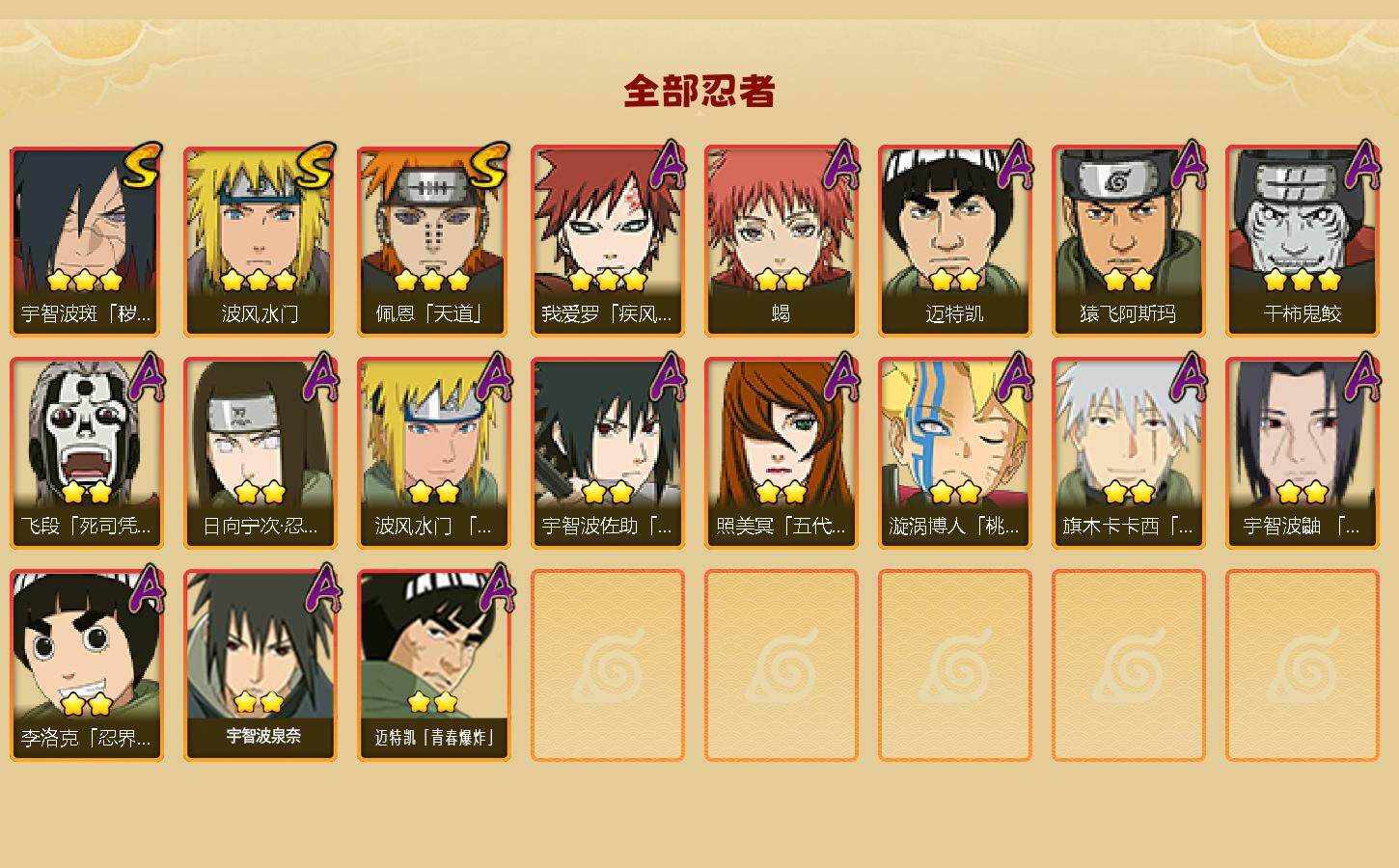This screenshot has height=868, width=1399.
Task: Click the 全部忍者 heading
Action: pyautogui.click(x=699, y=92)
